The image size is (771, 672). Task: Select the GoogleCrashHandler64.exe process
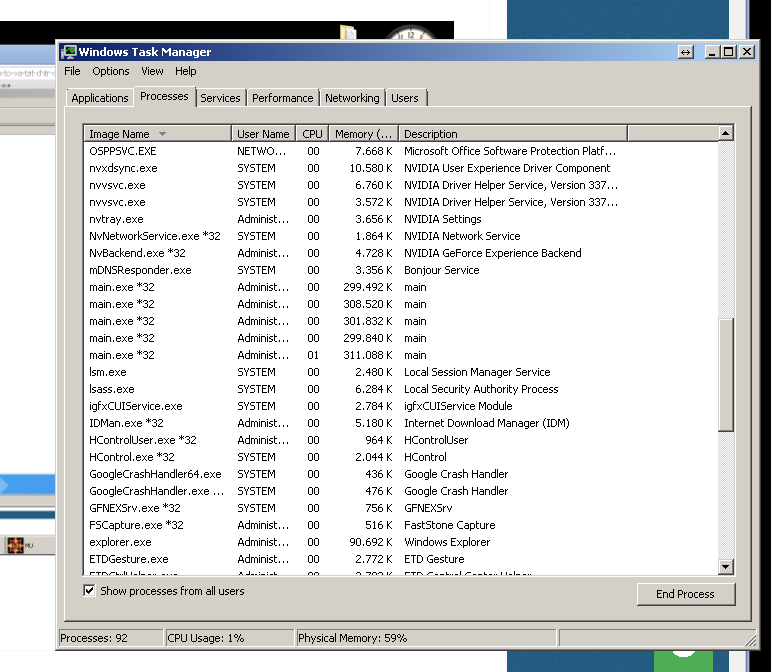pos(401,474)
